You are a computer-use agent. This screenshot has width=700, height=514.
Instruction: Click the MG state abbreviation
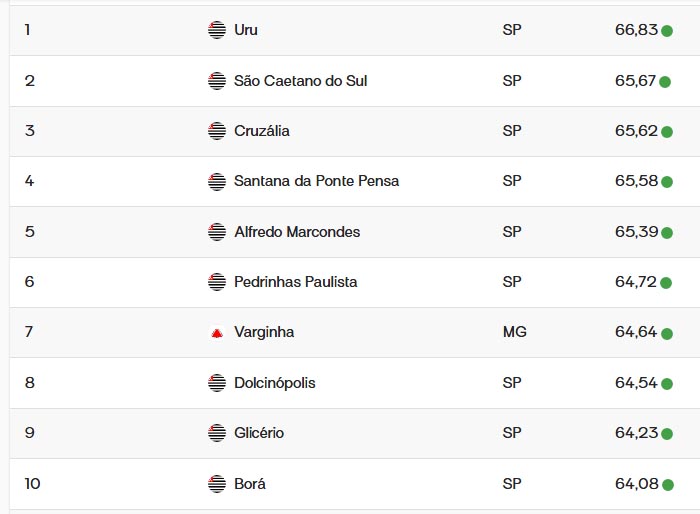tap(514, 332)
